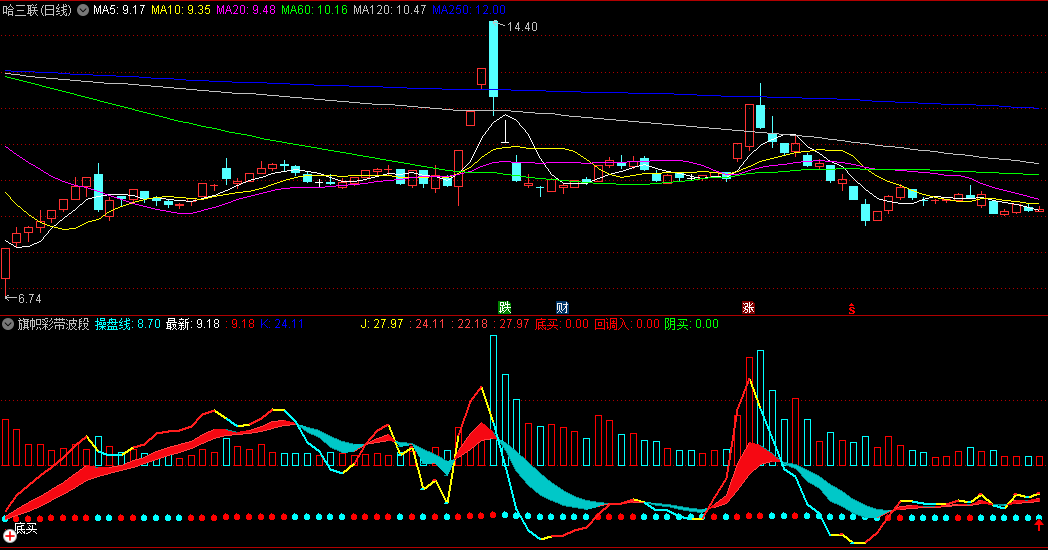Screen dimensions: 1048x550
Task: Click the red up-arrow signal at bottom right
Action: tap(1039, 524)
